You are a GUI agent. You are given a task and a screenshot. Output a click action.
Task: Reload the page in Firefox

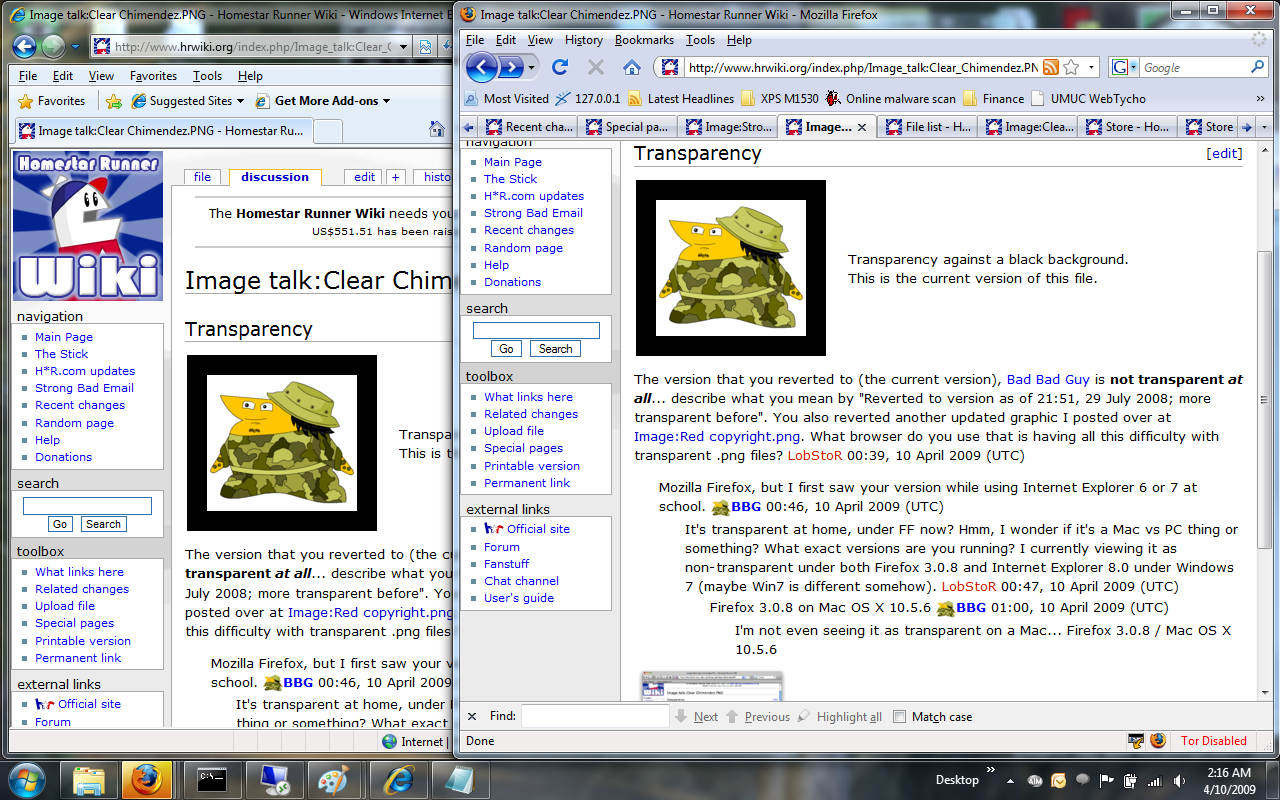560,67
